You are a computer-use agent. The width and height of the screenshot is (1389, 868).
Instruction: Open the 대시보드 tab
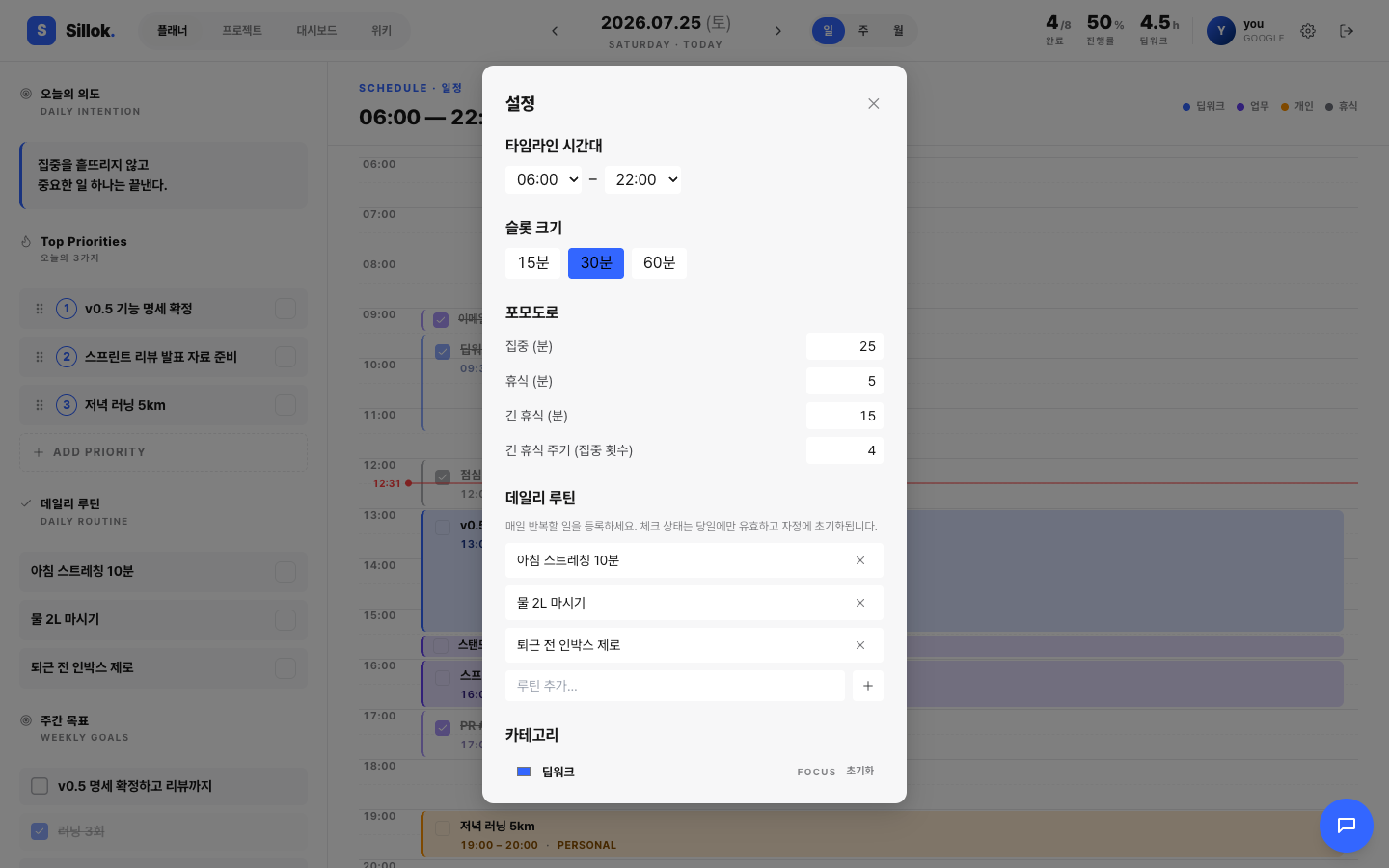(316, 31)
